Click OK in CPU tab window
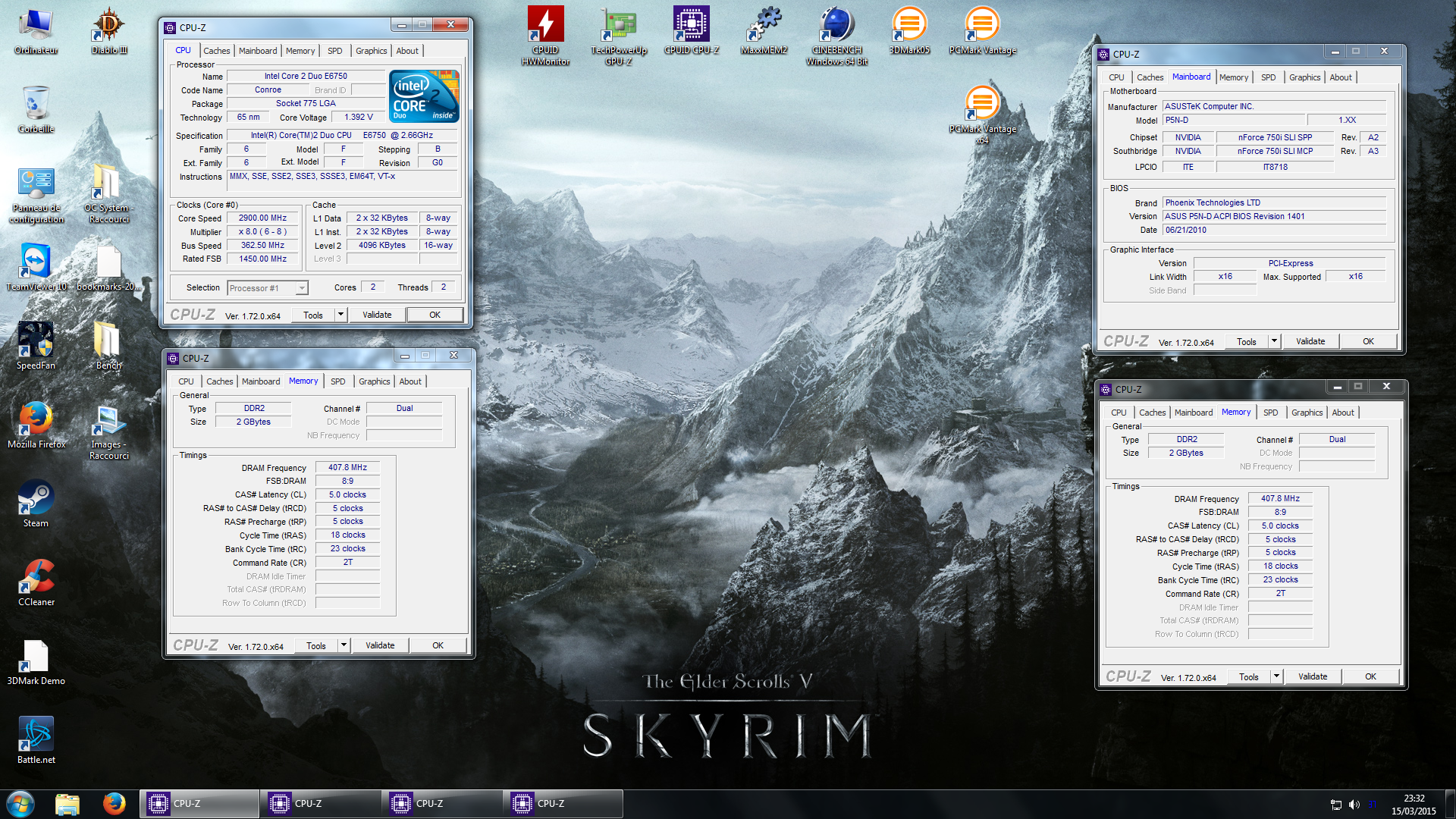 point(435,315)
